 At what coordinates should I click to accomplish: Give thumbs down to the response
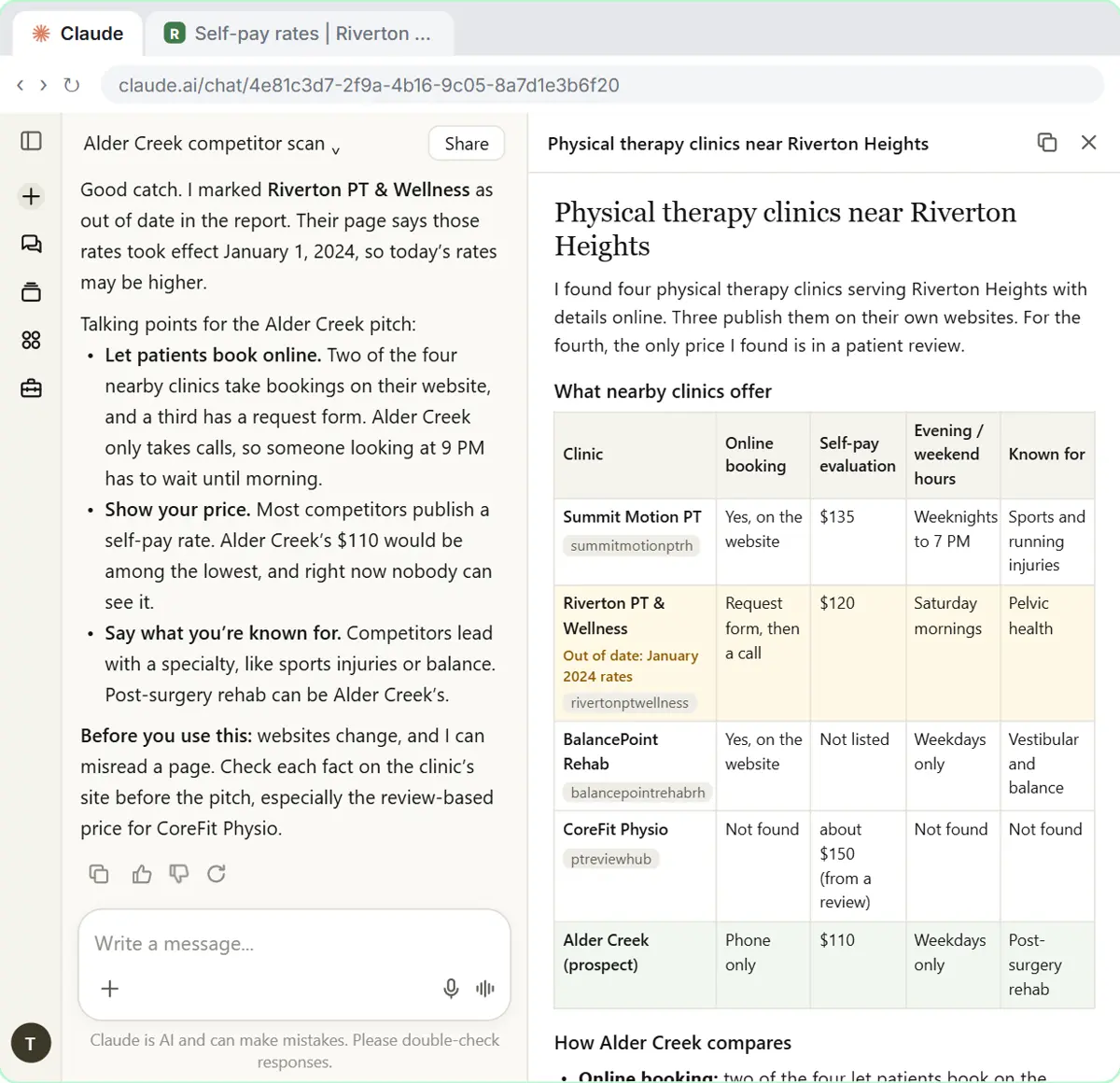tap(179, 874)
